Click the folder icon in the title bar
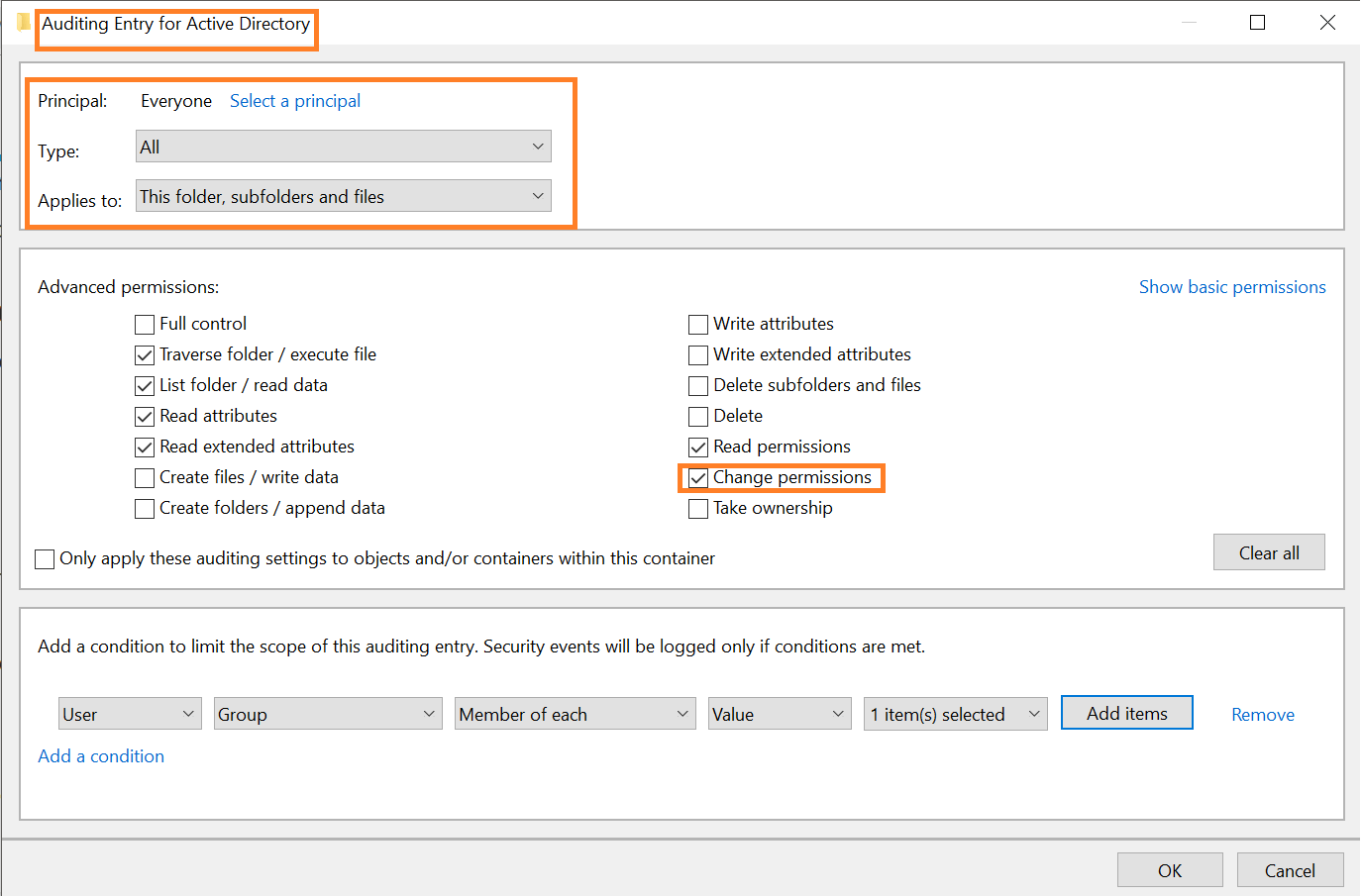The image size is (1363, 896). coord(22,22)
